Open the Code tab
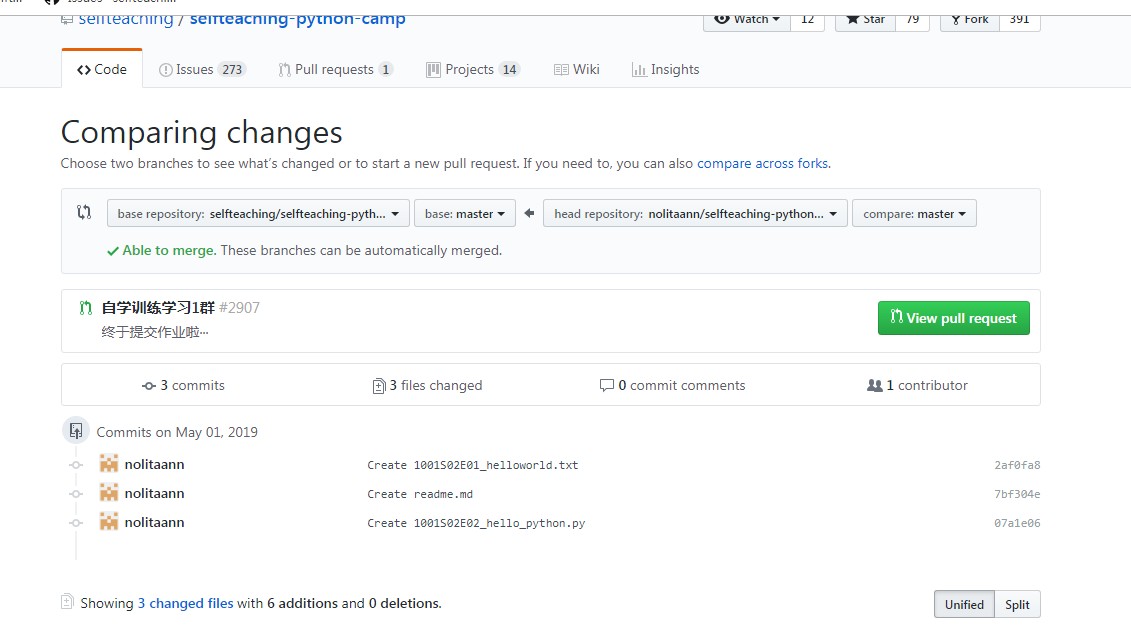 click(x=102, y=69)
